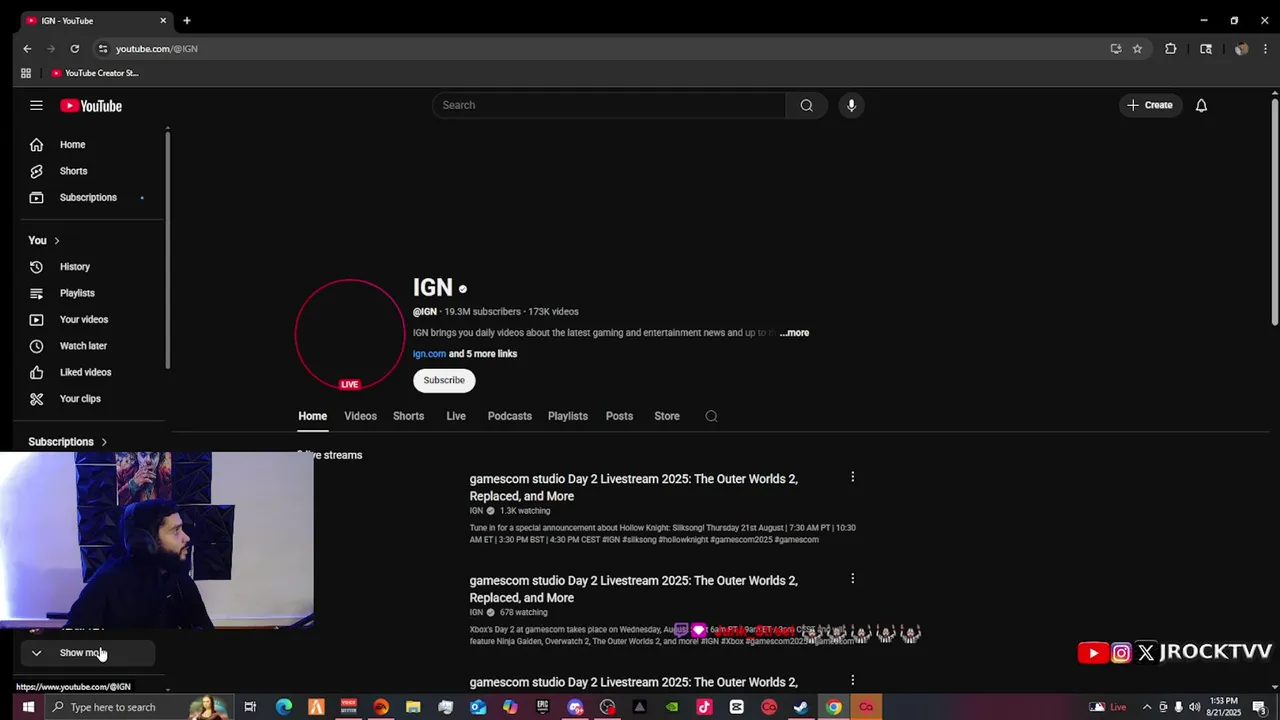The width and height of the screenshot is (1280, 720).
Task: Click the address bar URL youtube.com/@IGN
Action: tap(156, 49)
